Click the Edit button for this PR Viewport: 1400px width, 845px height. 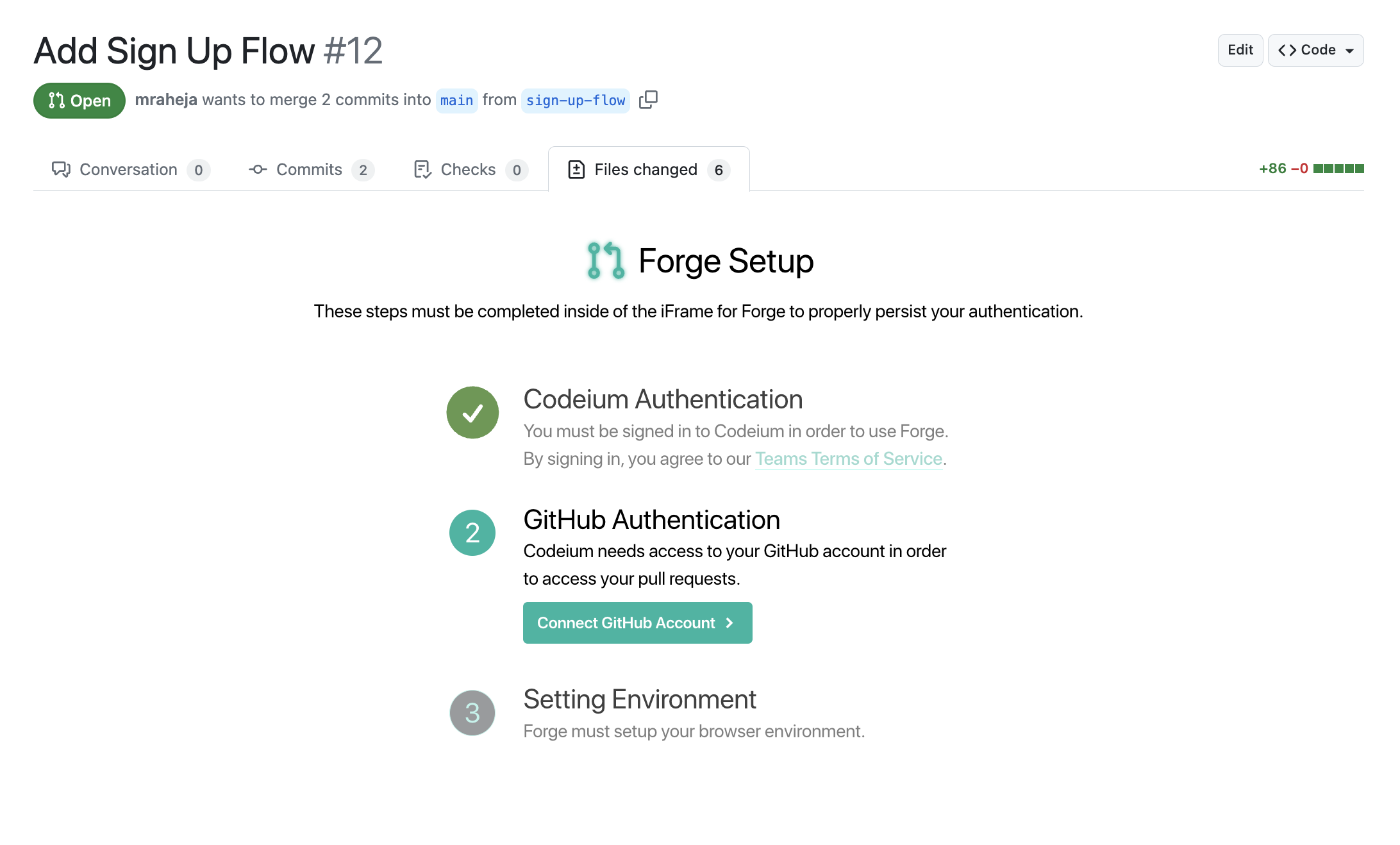click(x=1239, y=50)
